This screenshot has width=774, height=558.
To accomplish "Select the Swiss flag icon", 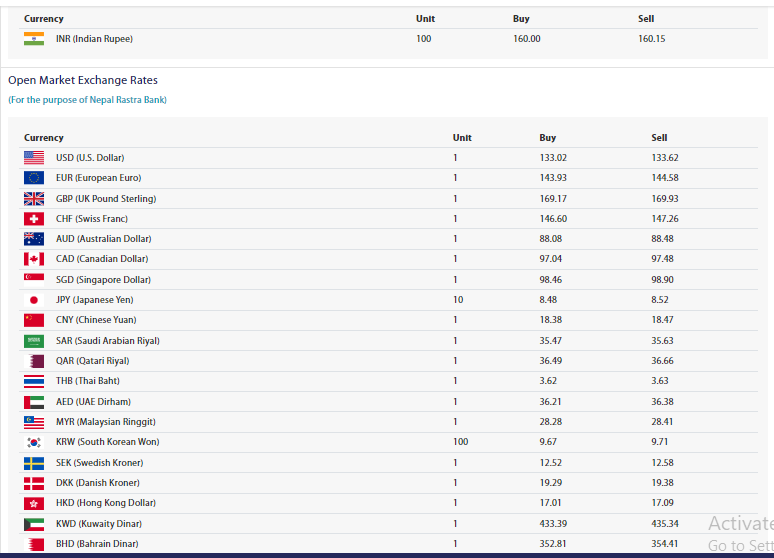I will point(34,219).
